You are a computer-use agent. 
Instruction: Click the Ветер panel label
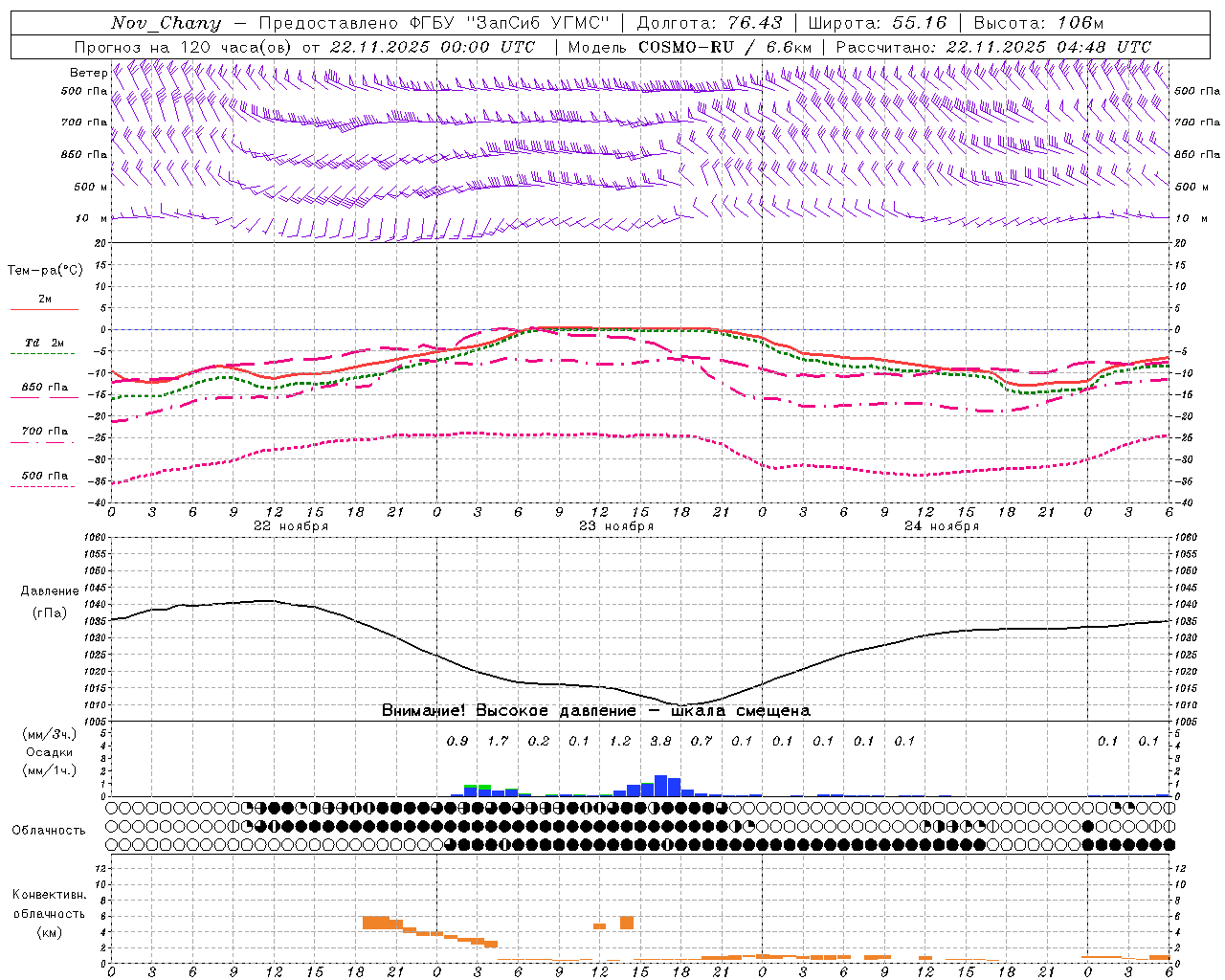pos(88,73)
